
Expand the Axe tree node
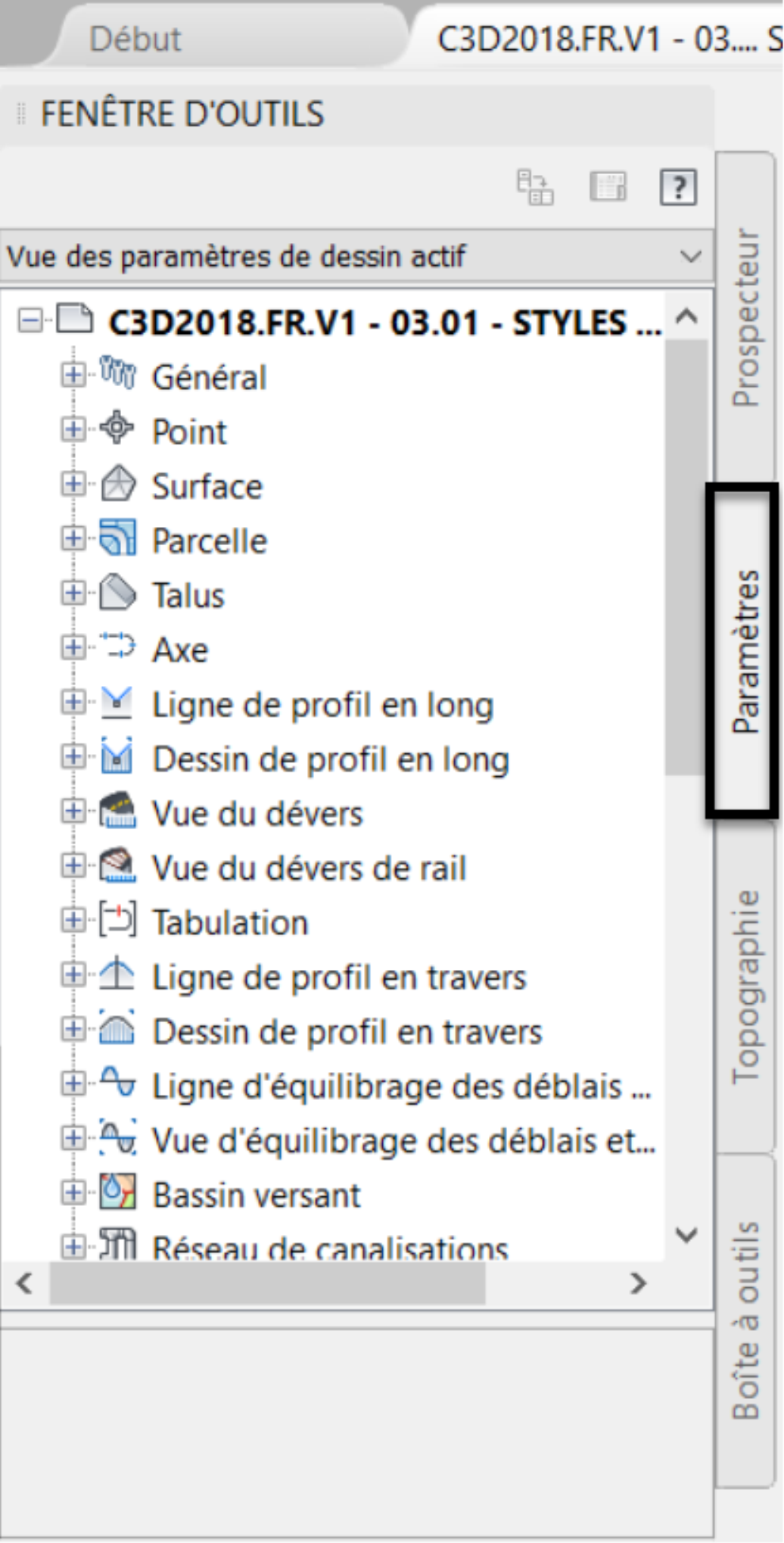(73, 647)
